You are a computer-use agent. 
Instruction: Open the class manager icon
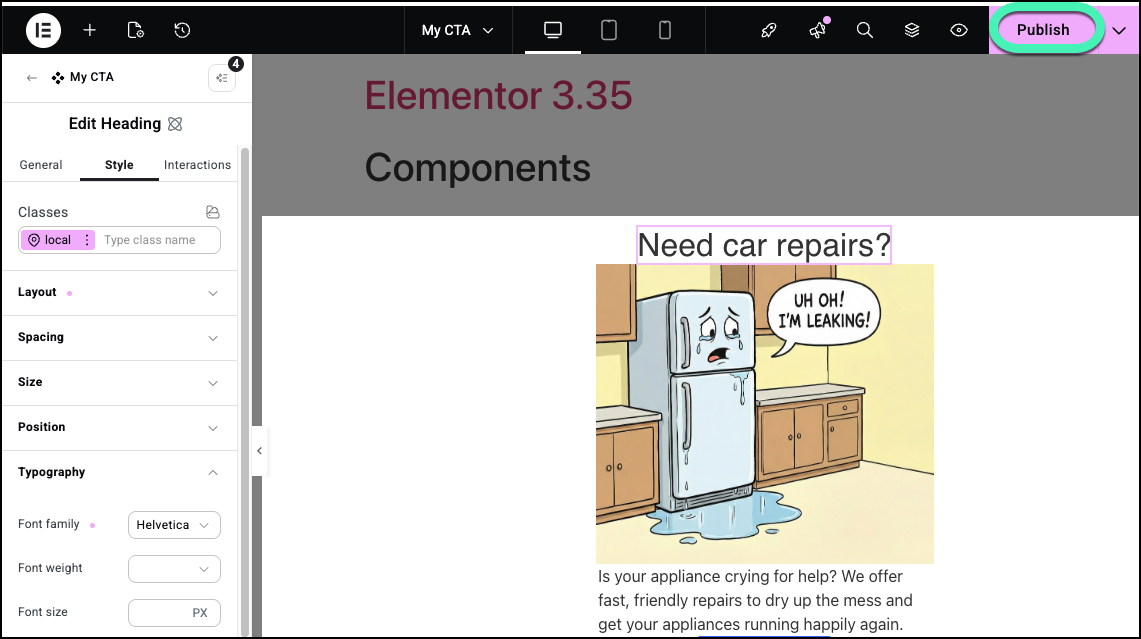click(212, 212)
